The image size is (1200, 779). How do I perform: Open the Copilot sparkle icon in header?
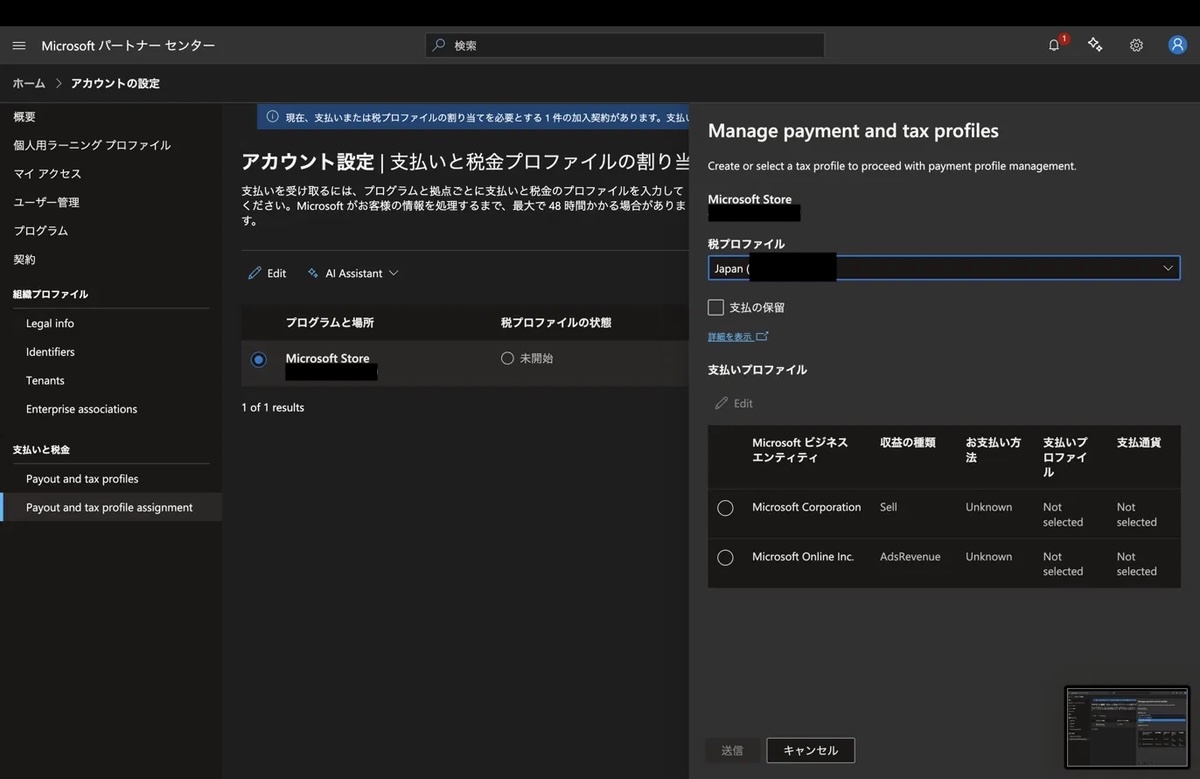[x=1095, y=45]
